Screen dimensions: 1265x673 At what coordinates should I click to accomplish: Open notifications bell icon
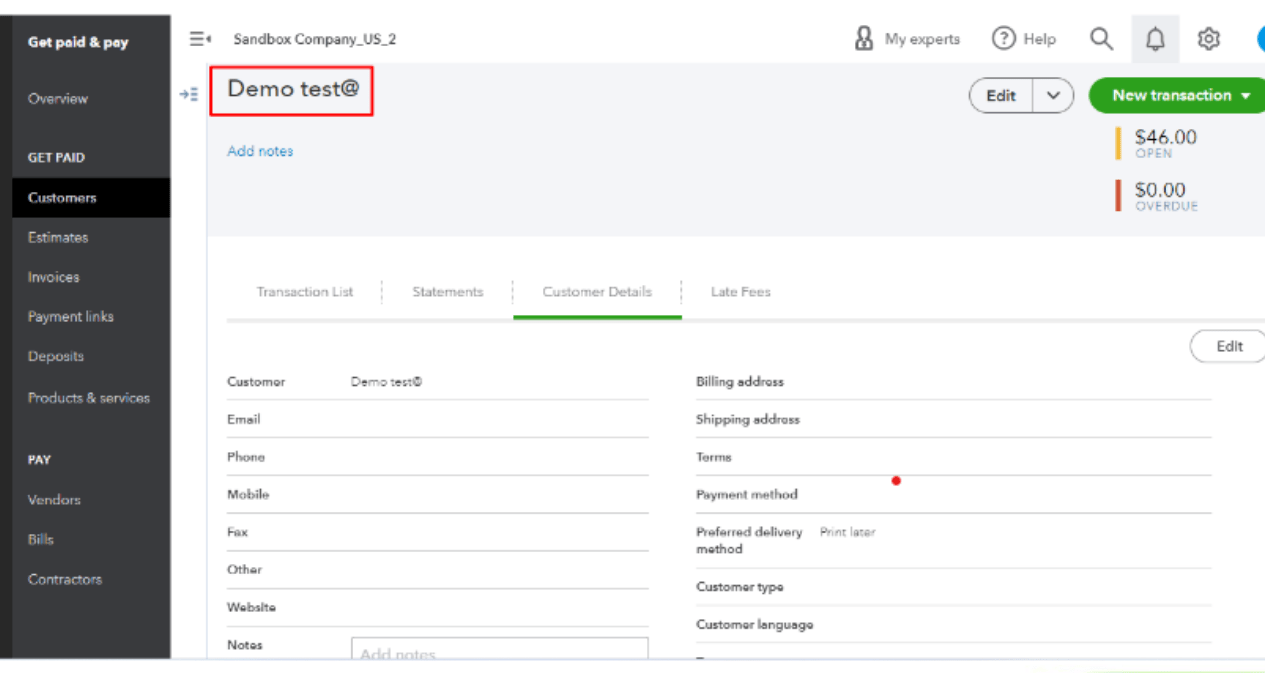[1155, 39]
